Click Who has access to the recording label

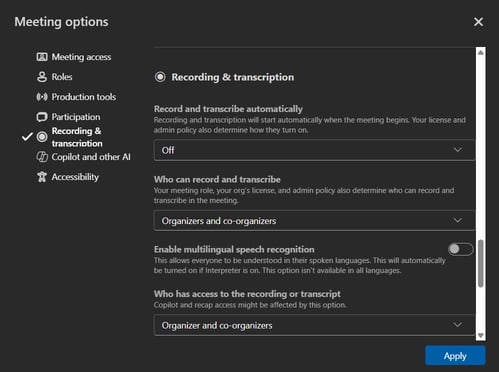pos(247,294)
